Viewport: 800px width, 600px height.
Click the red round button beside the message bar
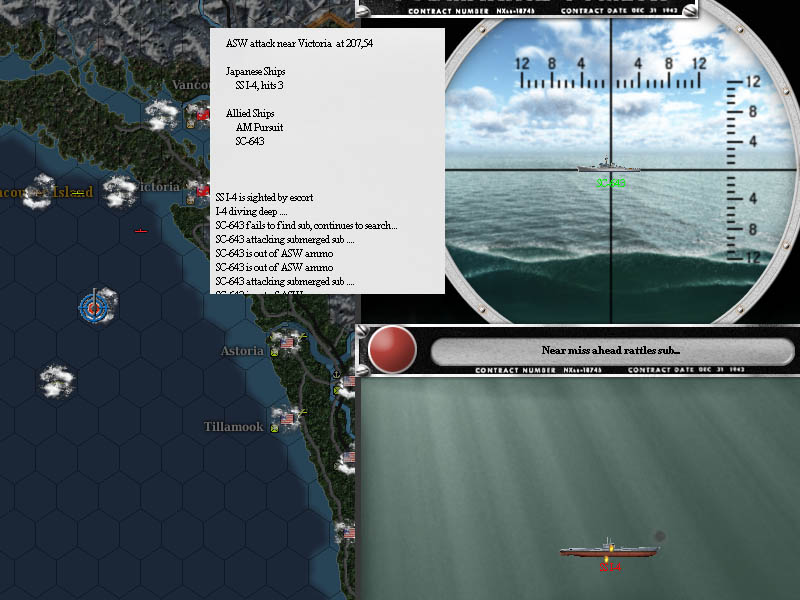pos(392,351)
